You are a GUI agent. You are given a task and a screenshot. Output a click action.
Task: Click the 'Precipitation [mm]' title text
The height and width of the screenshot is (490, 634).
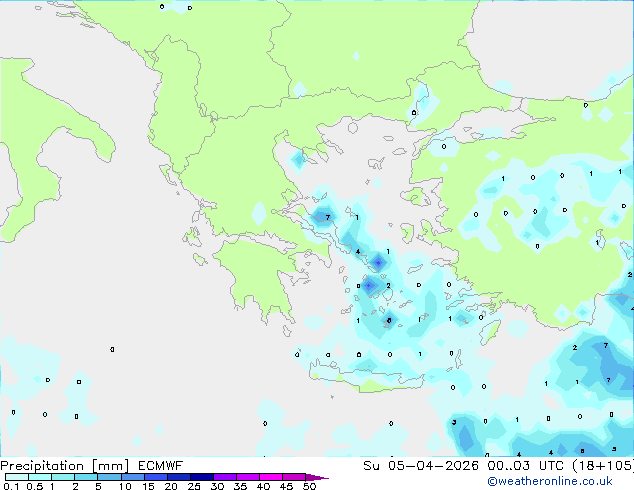tap(64, 466)
